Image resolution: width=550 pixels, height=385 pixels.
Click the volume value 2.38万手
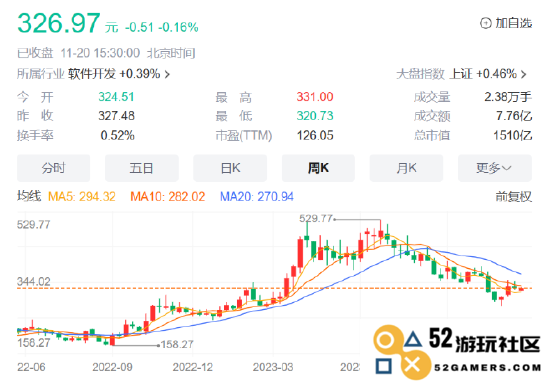(508, 97)
